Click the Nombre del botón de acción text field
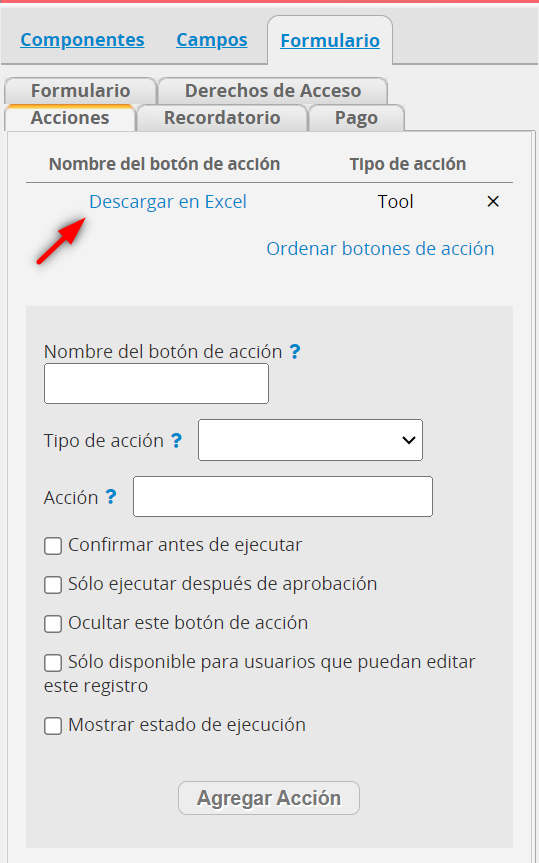The image size is (539, 863). [156, 384]
